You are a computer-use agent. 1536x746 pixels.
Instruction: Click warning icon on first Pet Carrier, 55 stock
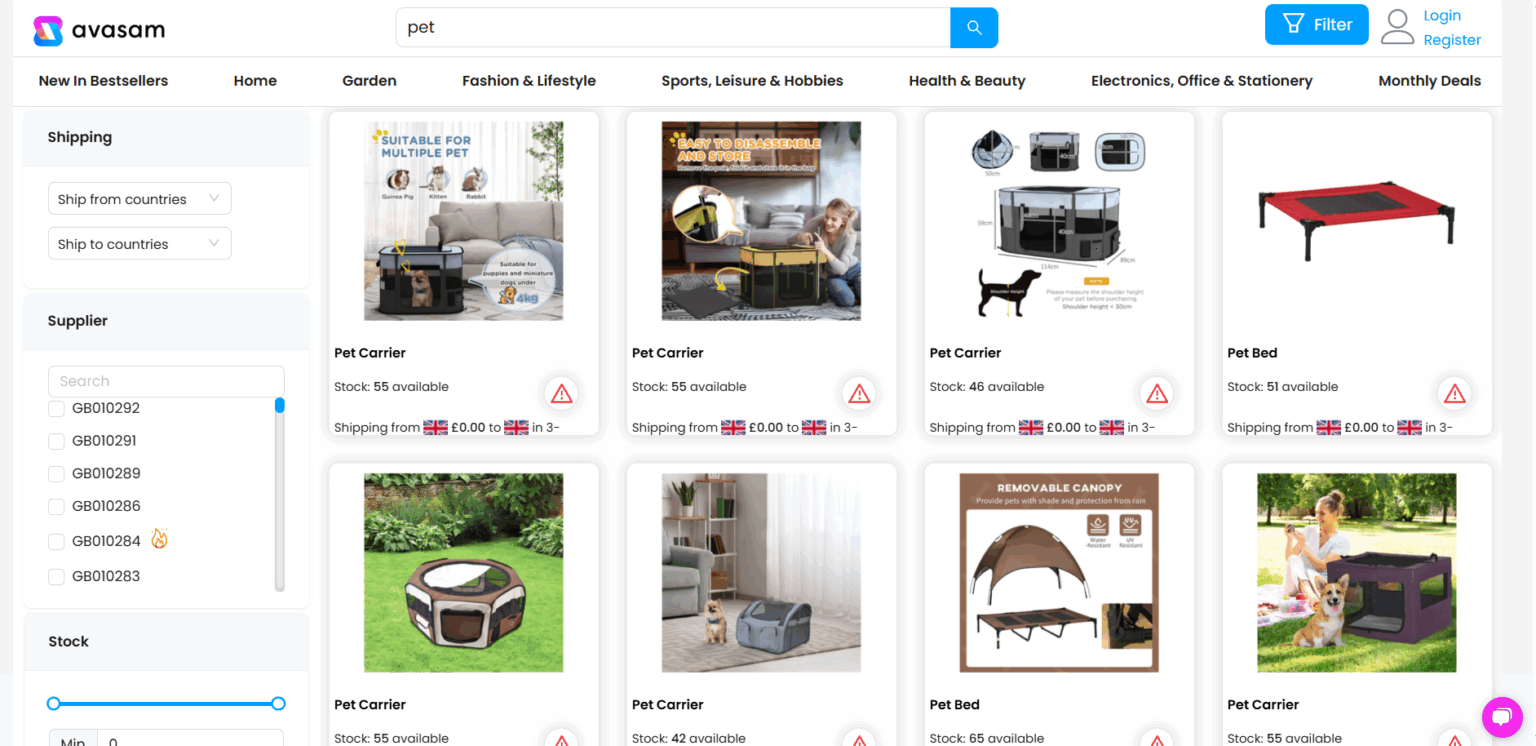pyautogui.click(x=562, y=394)
